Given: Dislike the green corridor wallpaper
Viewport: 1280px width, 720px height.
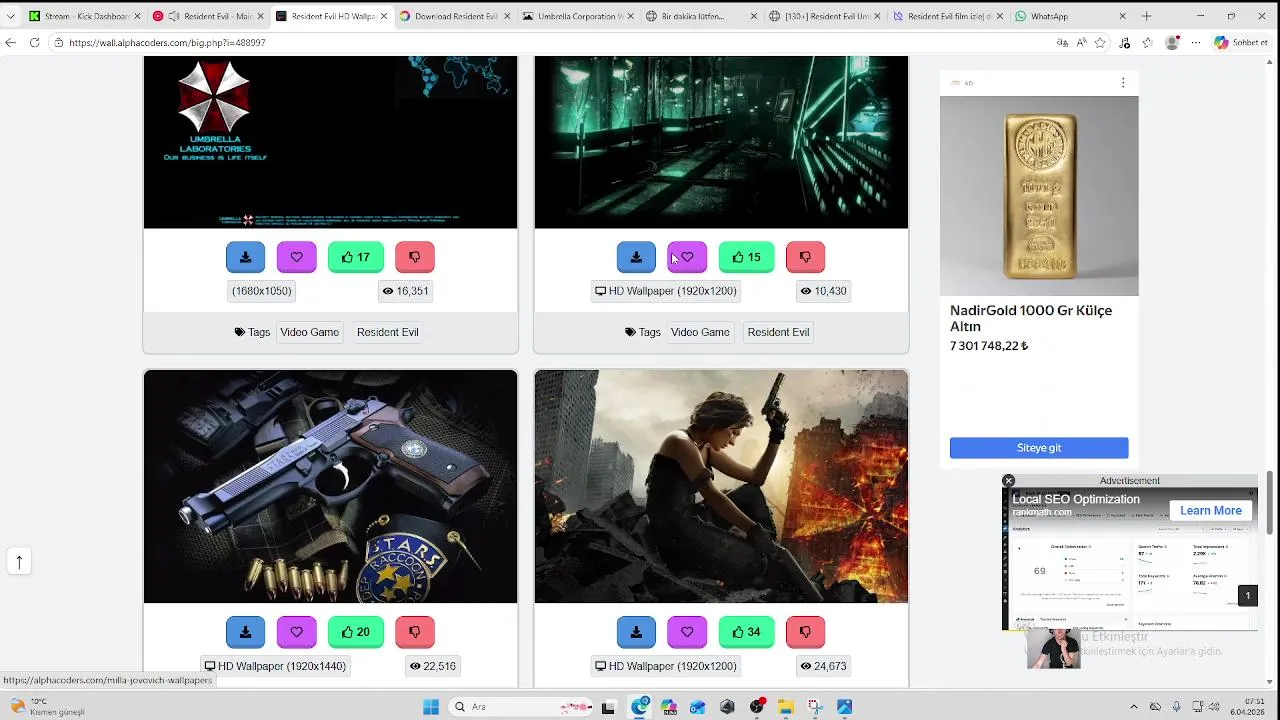Looking at the screenshot, I should 805,257.
